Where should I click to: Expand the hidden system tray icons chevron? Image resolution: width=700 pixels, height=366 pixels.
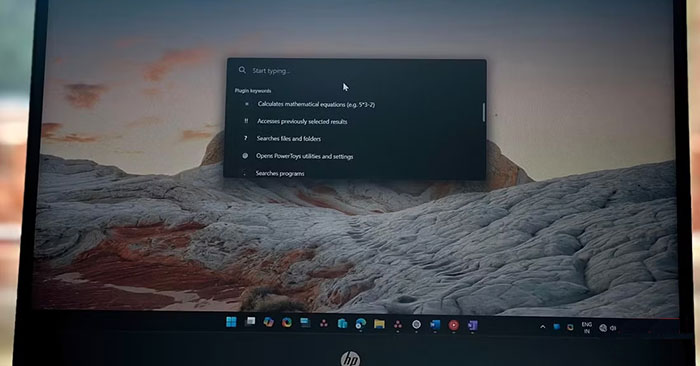(x=543, y=327)
